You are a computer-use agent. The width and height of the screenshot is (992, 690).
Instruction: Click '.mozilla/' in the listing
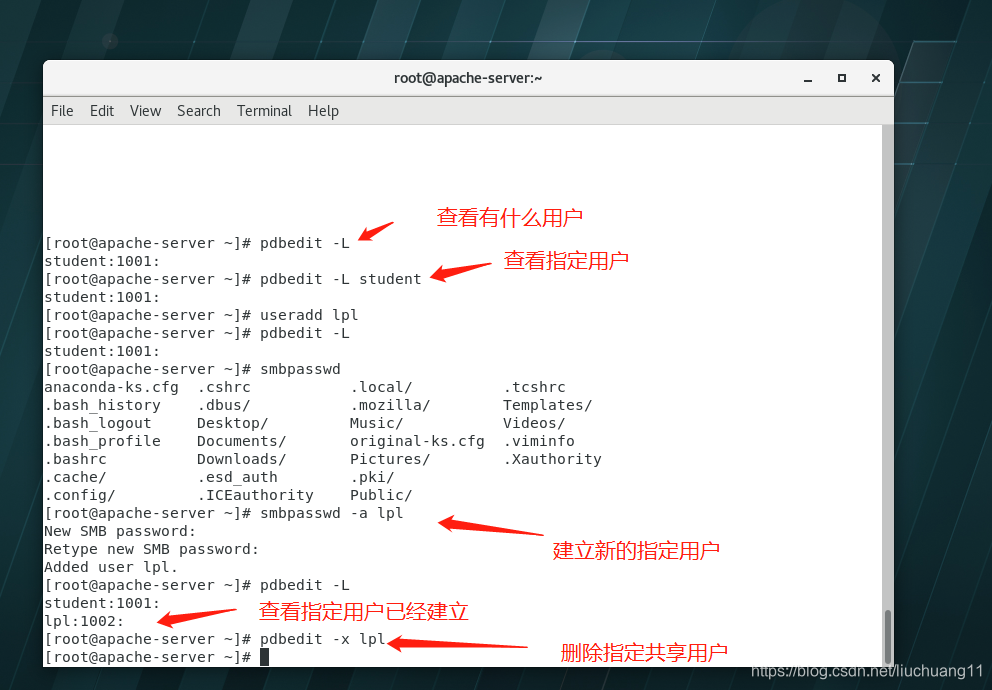[x=390, y=405]
